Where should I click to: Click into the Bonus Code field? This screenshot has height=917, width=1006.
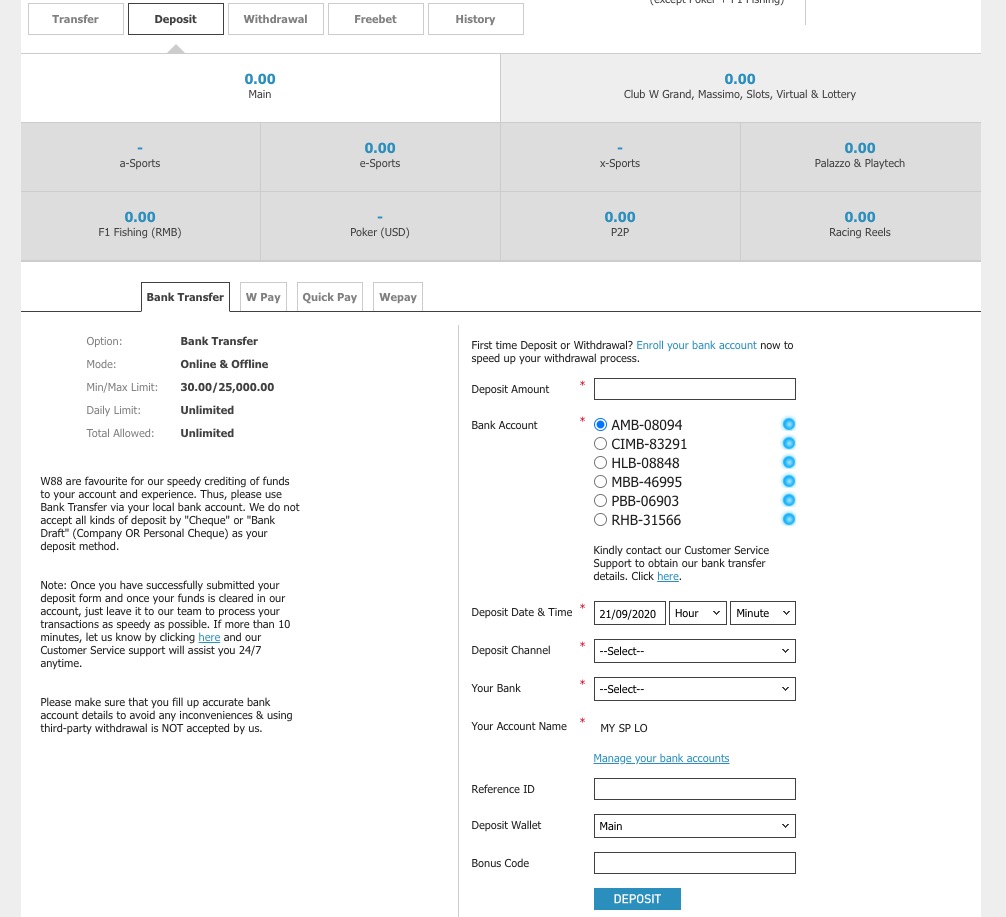[x=695, y=863]
